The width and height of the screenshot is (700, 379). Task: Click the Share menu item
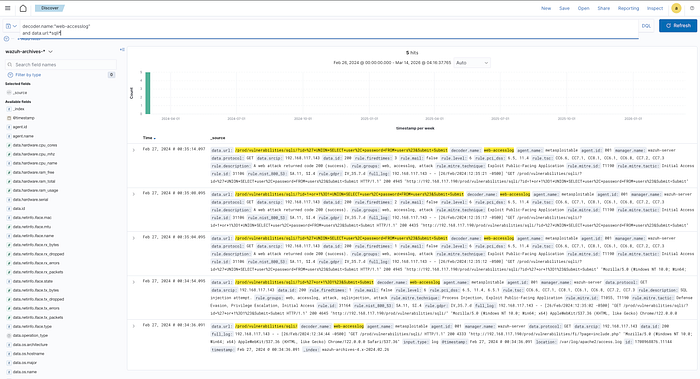[604, 8]
